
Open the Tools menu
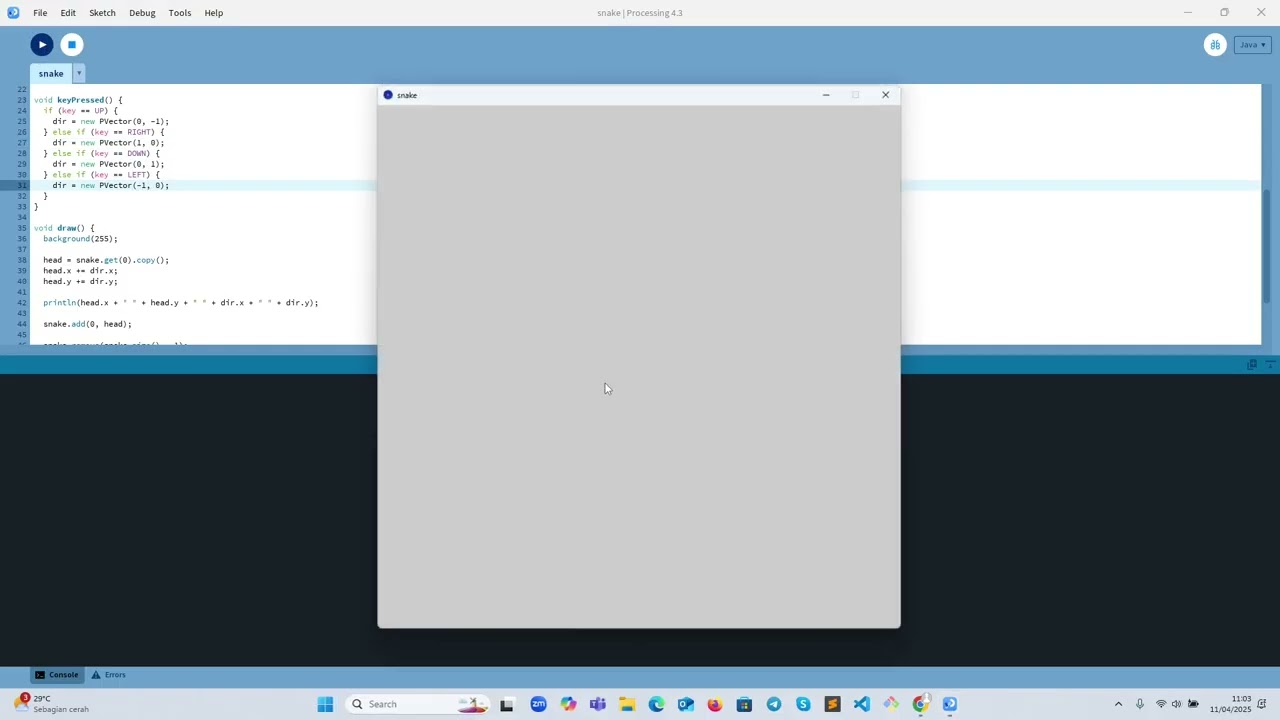pyautogui.click(x=180, y=13)
